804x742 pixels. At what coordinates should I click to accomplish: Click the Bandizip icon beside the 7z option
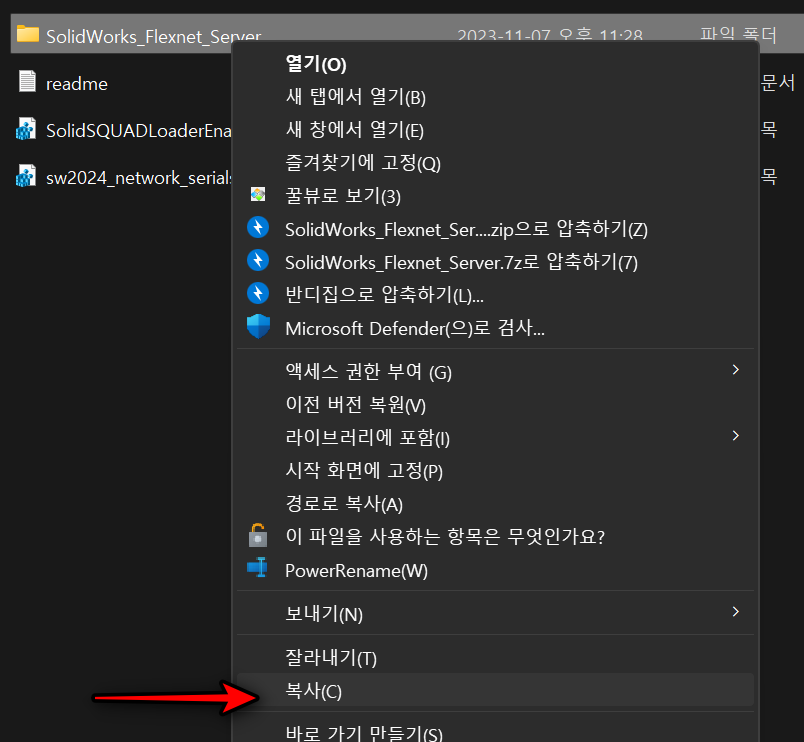(258, 260)
